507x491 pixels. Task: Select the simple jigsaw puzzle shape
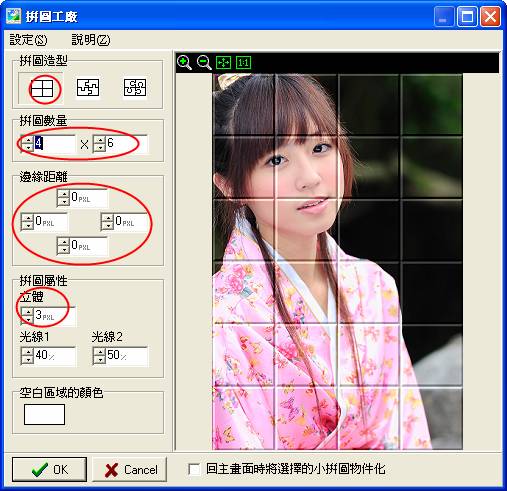88,88
